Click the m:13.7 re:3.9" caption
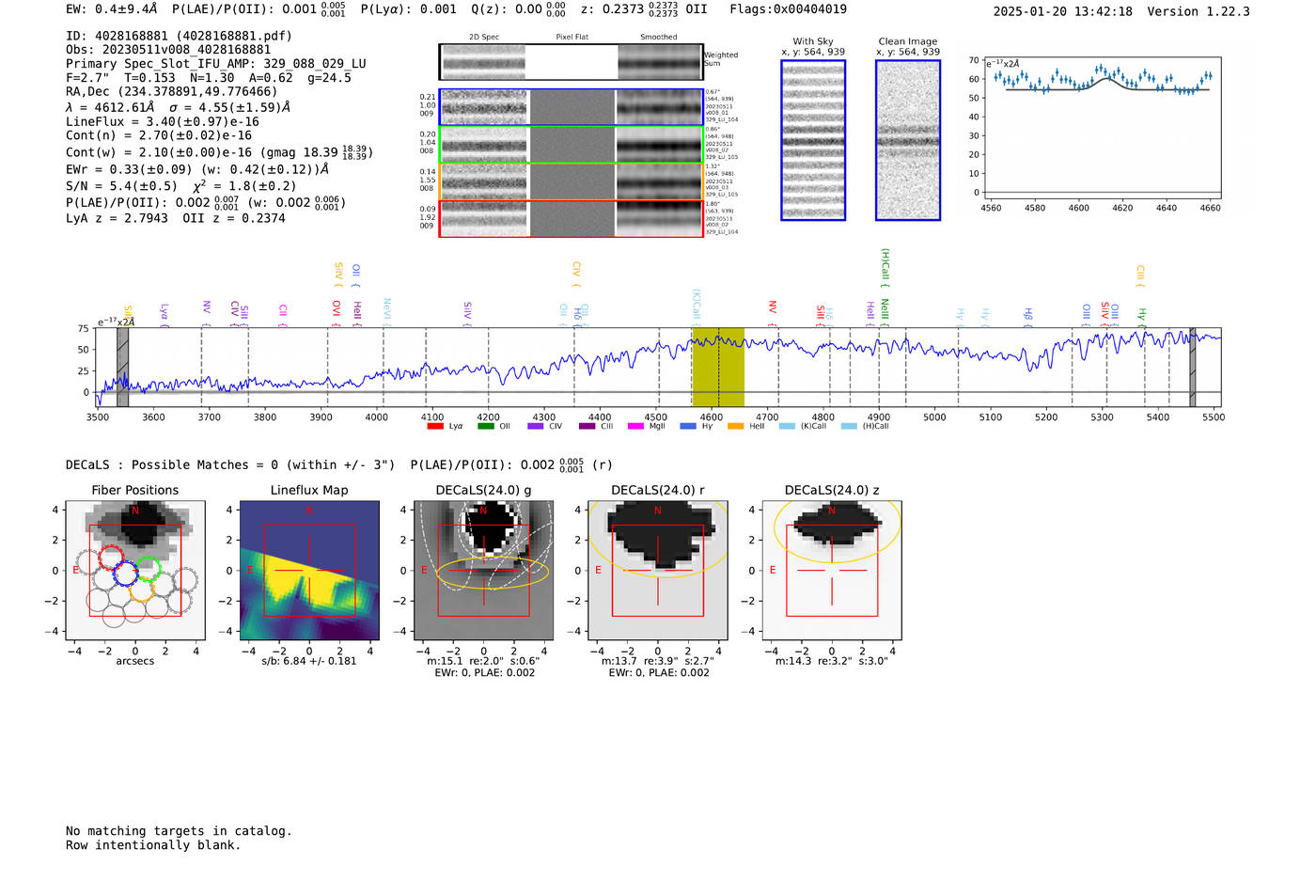The height and width of the screenshot is (896, 1316). (x=658, y=661)
